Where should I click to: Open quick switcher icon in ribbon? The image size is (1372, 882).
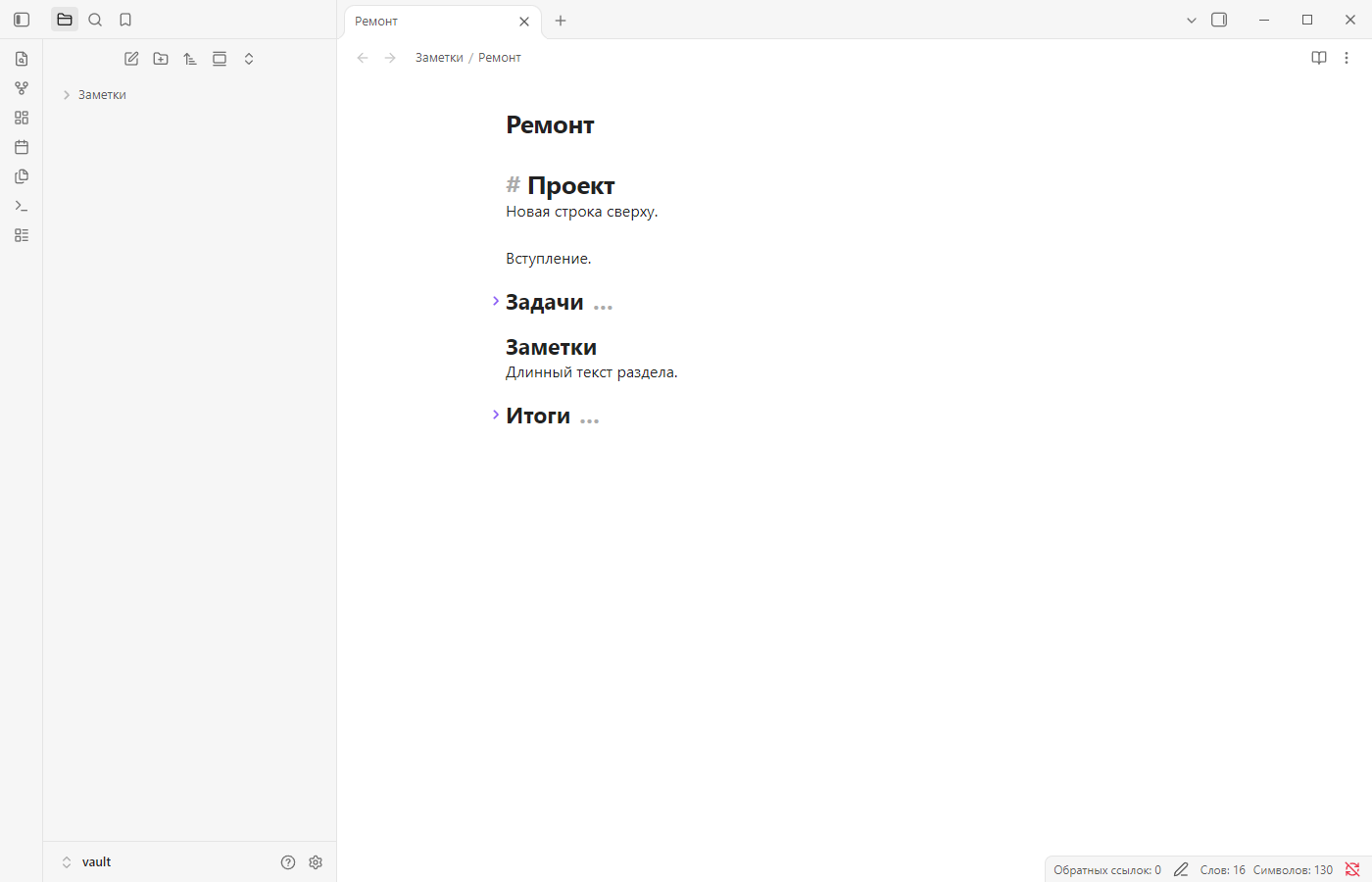[x=22, y=59]
